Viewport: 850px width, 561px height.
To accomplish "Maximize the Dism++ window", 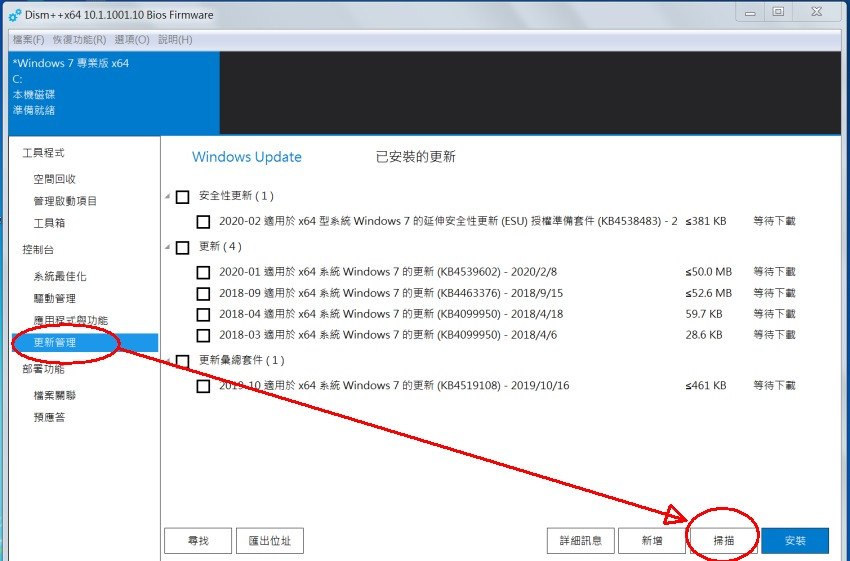I will click(x=778, y=12).
